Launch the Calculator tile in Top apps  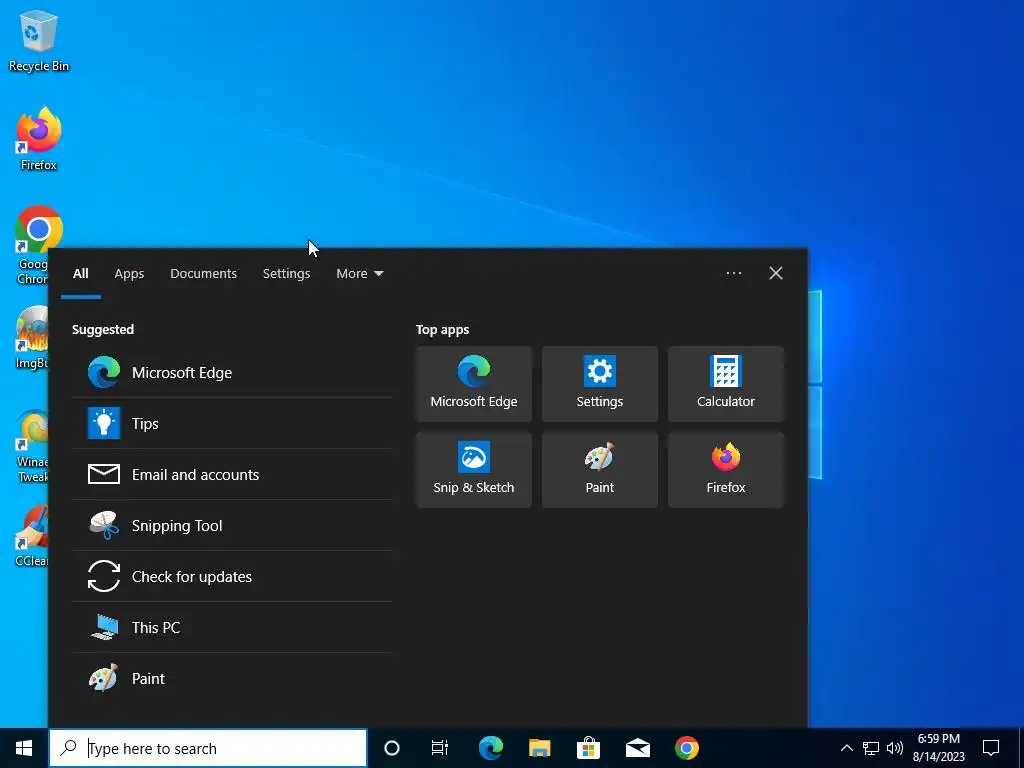tap(726, 384)
